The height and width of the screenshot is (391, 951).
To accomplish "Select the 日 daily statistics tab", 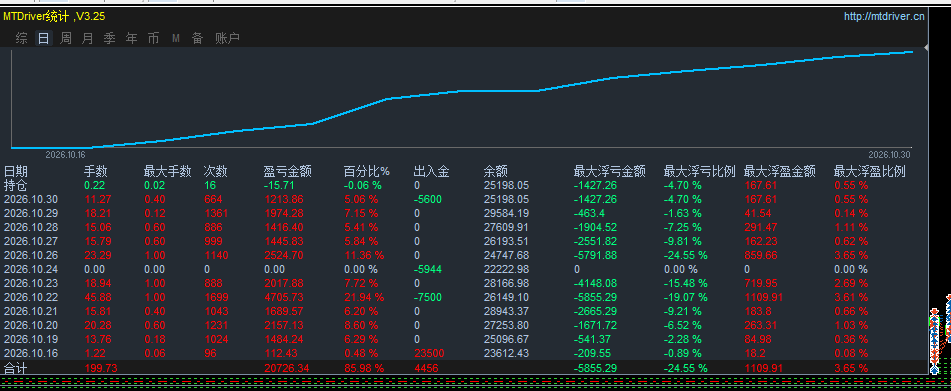I will (x=44, y=39).
